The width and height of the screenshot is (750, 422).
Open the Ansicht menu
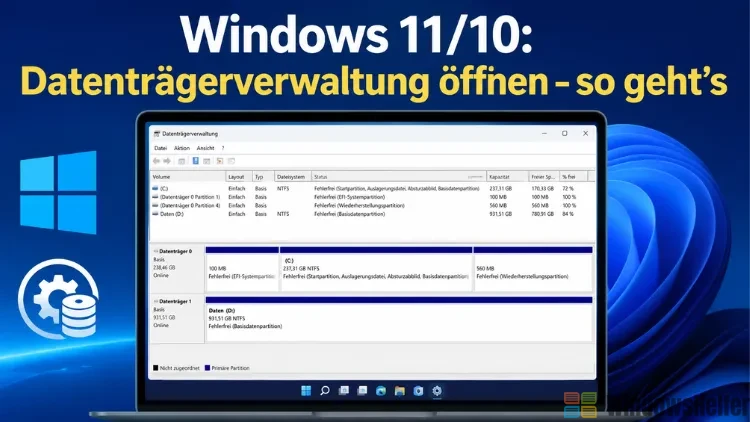pyautogui.click(x=206, y=148)
